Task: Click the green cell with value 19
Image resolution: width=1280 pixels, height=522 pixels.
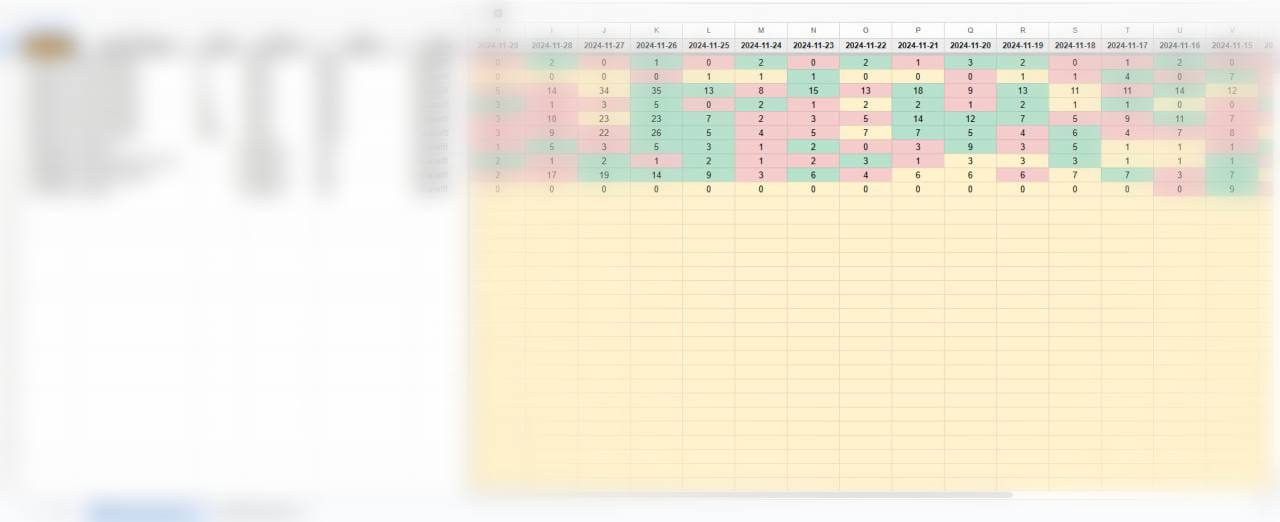Action: point(604,174)
